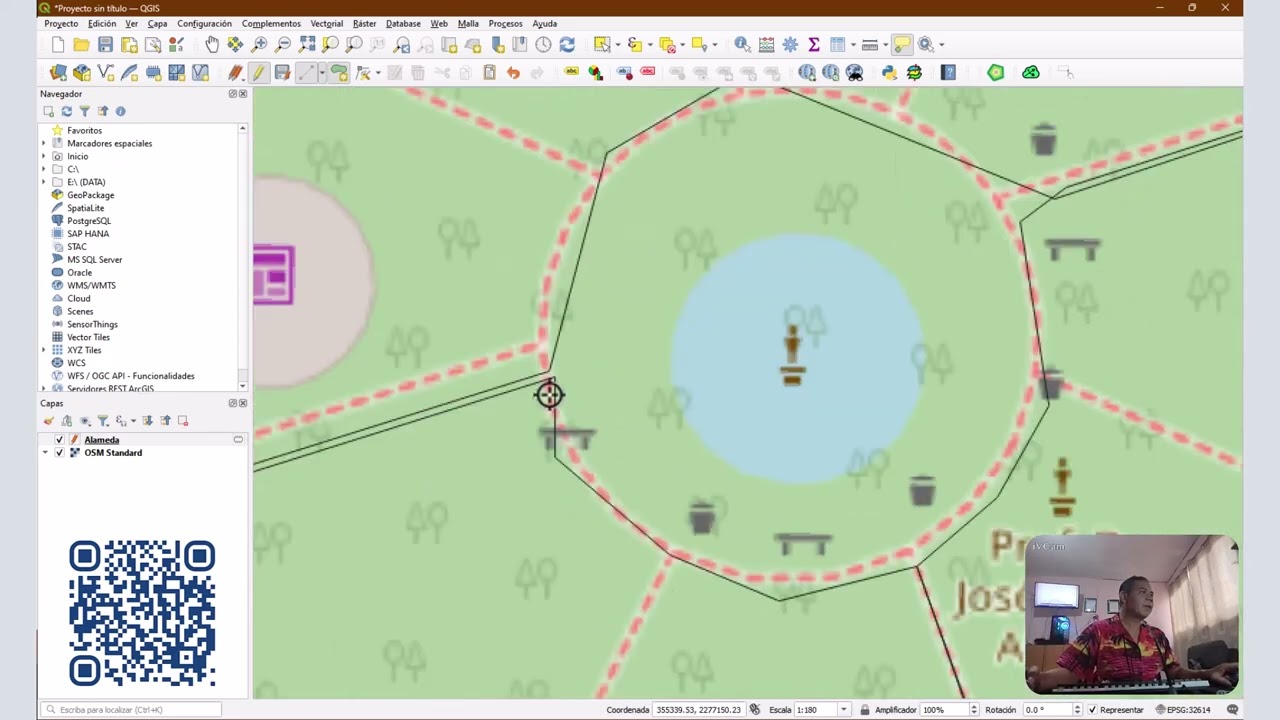Toggle visibility of the Alameda layer
Screen dimensions: 1280x720
point(59,440)
